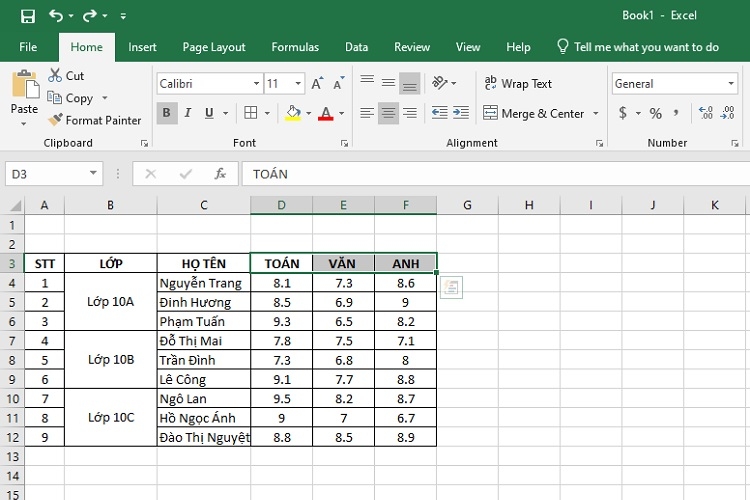The height and width of the screenshot is (500, 750).
Task: Toggle Bold formatting
Action: pos(166,113)
